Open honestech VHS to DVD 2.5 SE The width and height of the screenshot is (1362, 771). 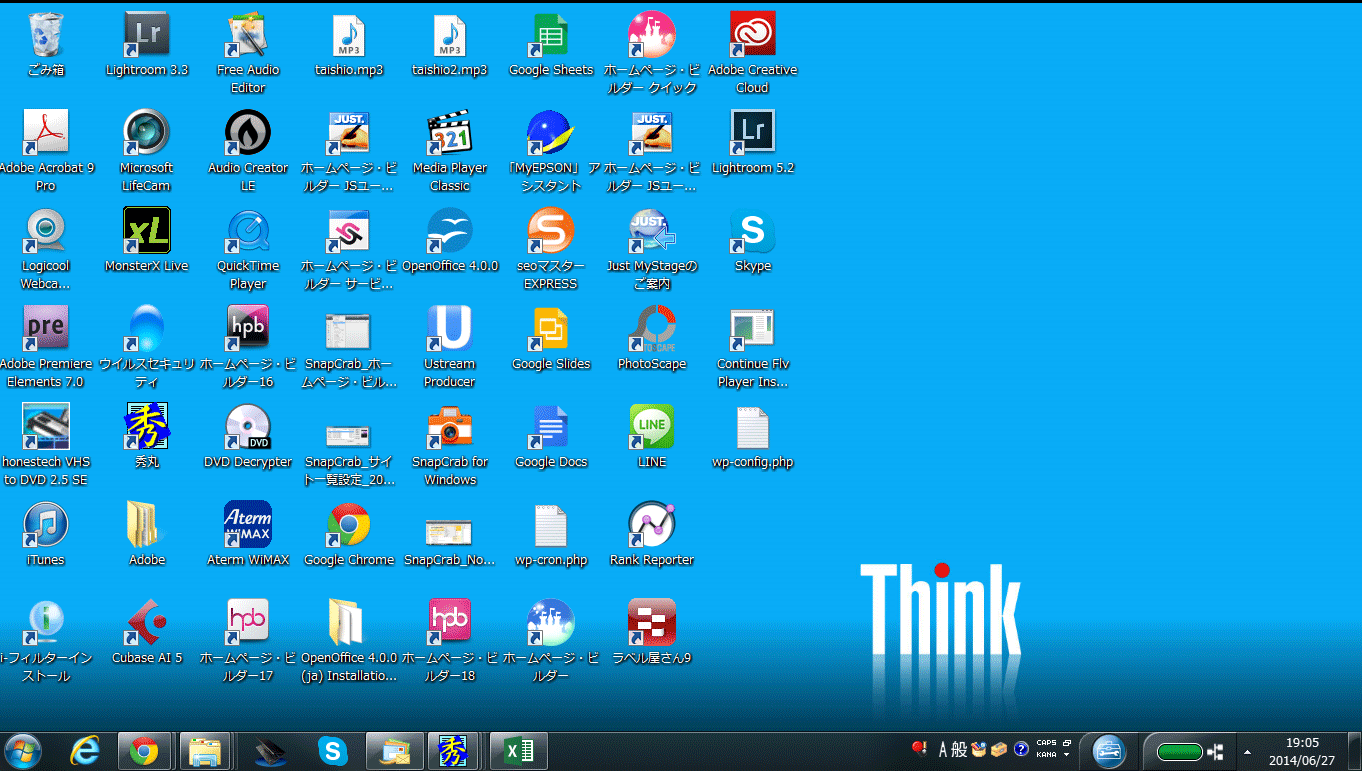[46, 446]
